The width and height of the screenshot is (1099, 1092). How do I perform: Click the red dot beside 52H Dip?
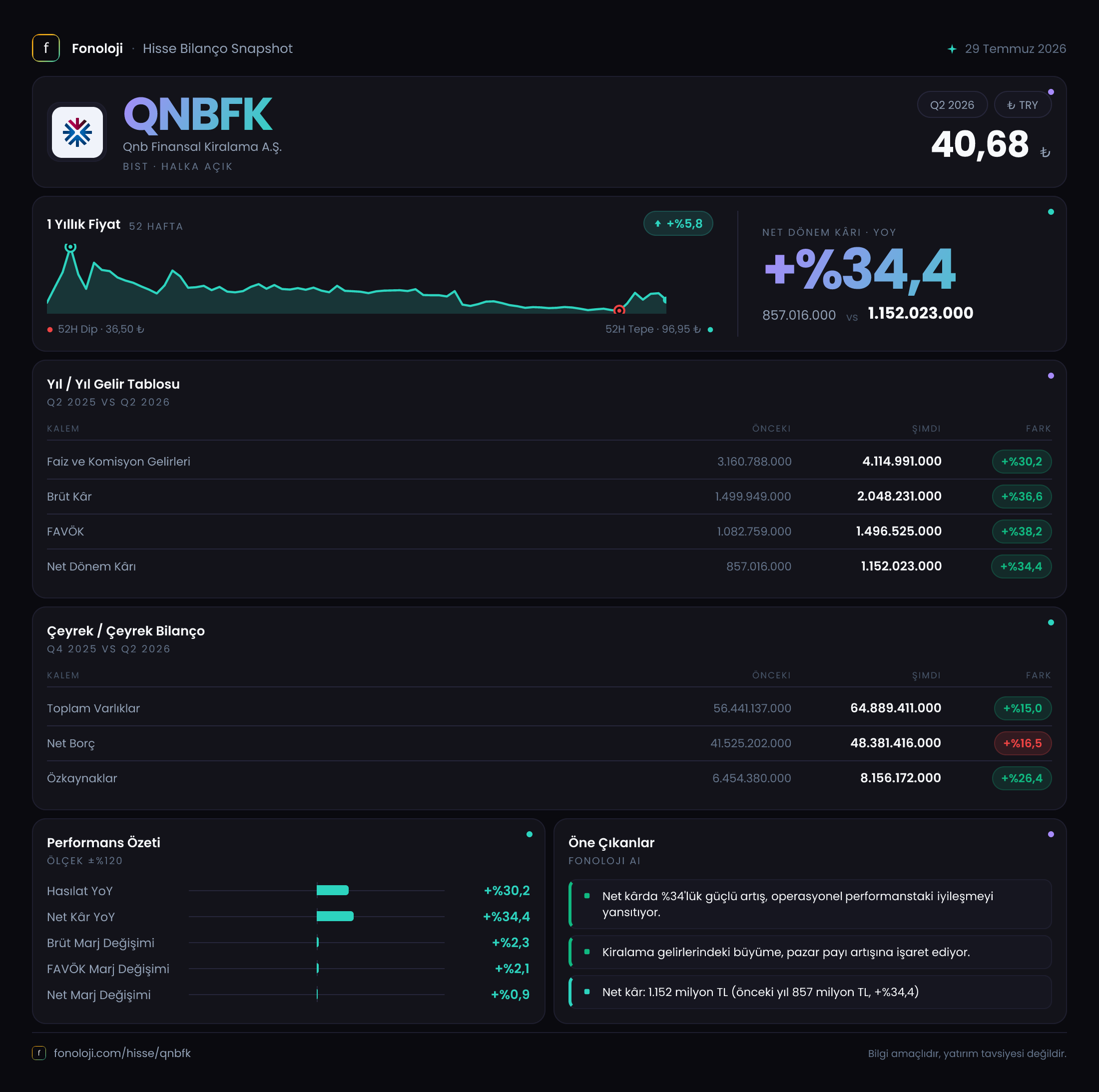click(x=50, y=329)
